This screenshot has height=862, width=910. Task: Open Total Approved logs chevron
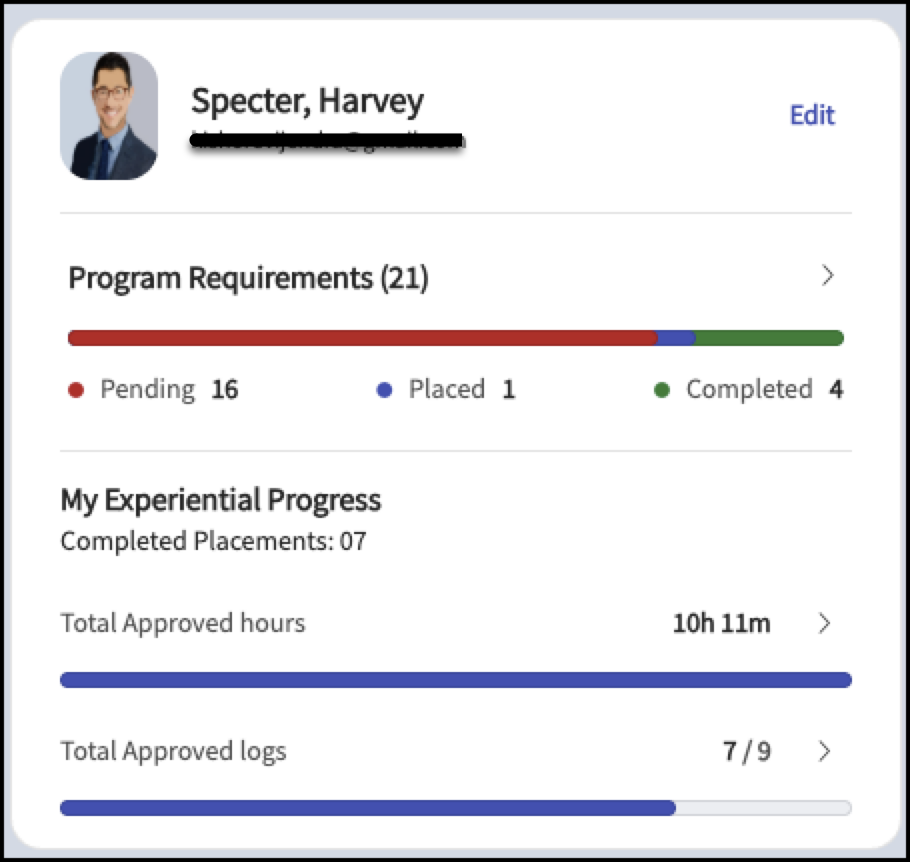click(x=824, y=751)
